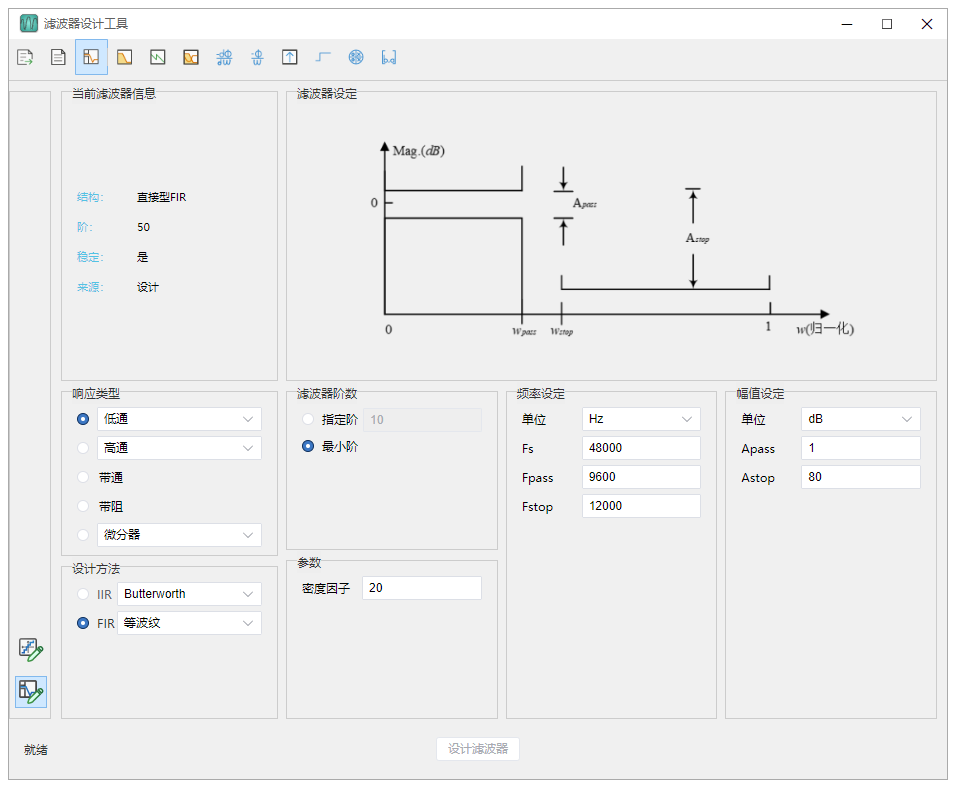954x788 pixels.
Task: Show the step response icon
Action: 323,57
